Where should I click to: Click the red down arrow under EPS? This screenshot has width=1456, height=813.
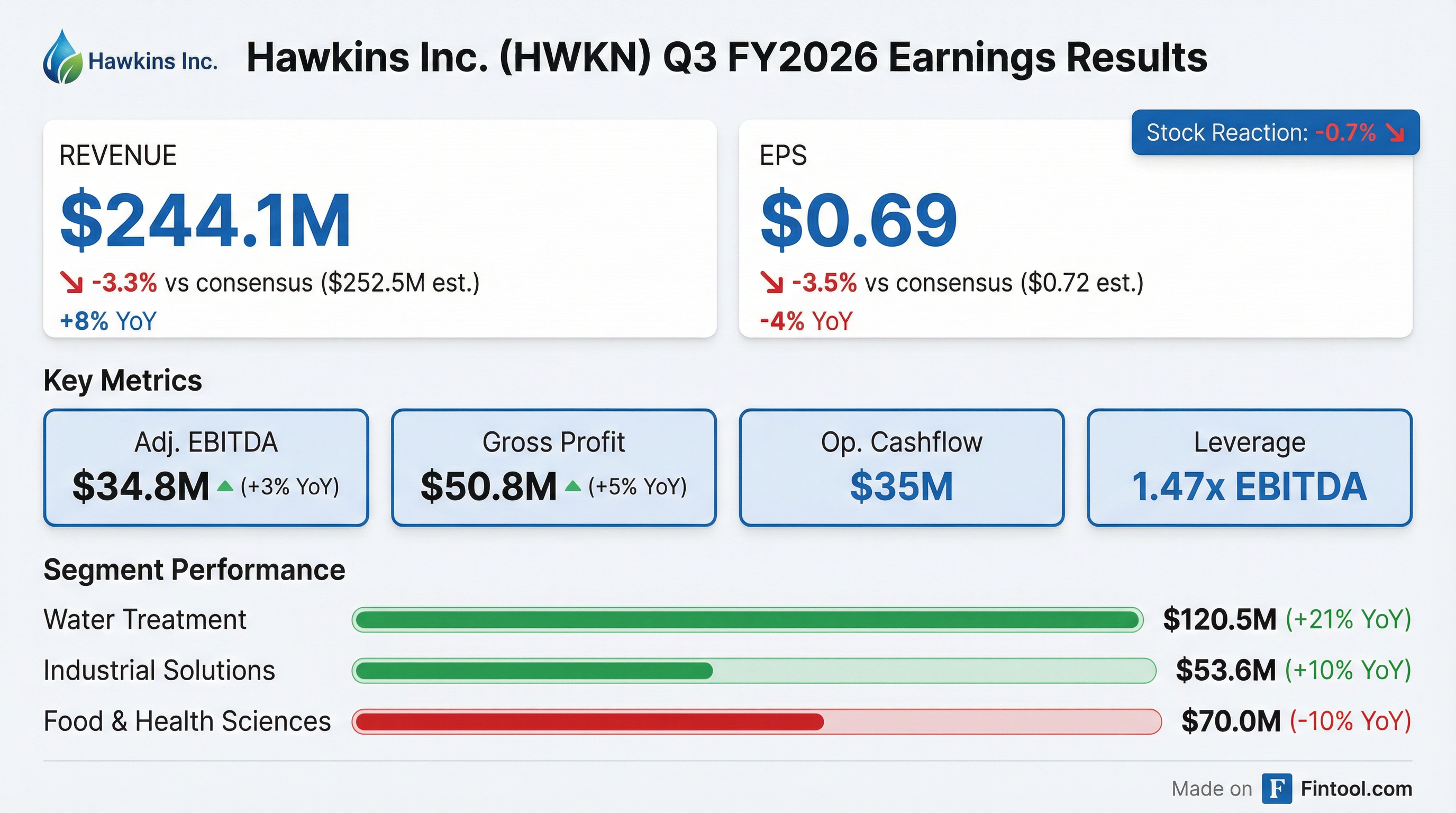click(x=771, y=283)
